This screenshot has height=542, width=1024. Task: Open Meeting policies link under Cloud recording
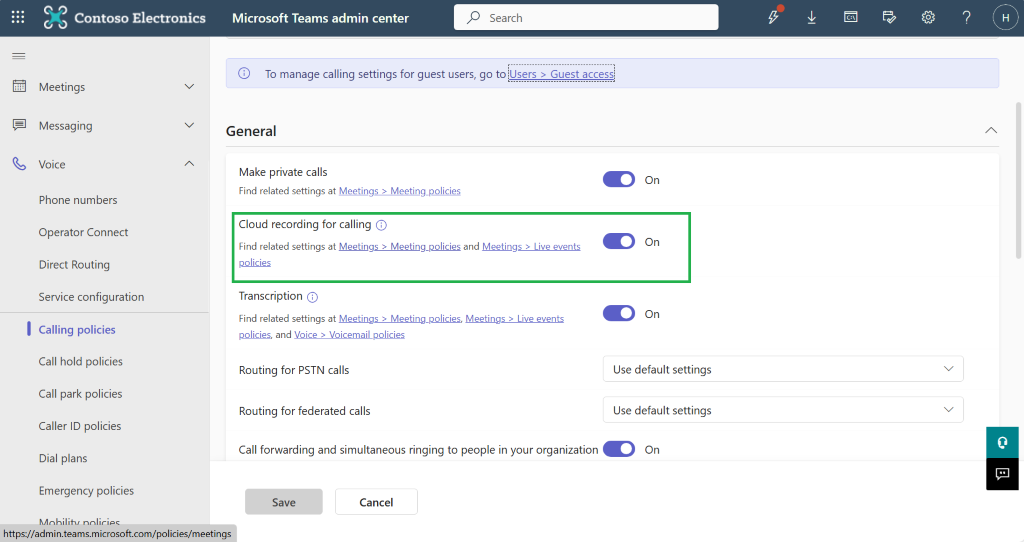(x=400, y=246)
